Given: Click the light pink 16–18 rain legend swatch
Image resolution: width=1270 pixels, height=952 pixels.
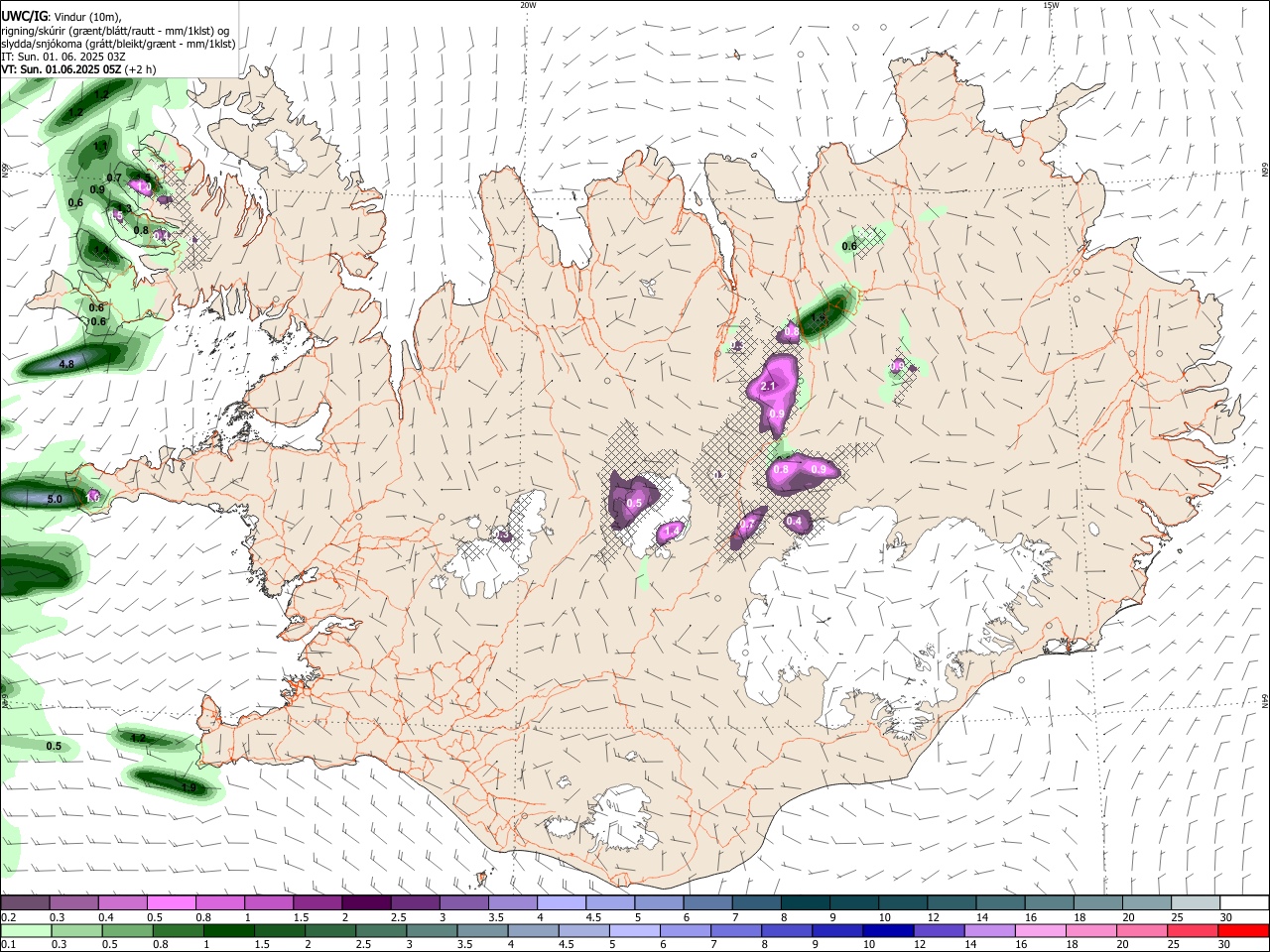Looking at the screenshot, I should [x=1039, y=930].
